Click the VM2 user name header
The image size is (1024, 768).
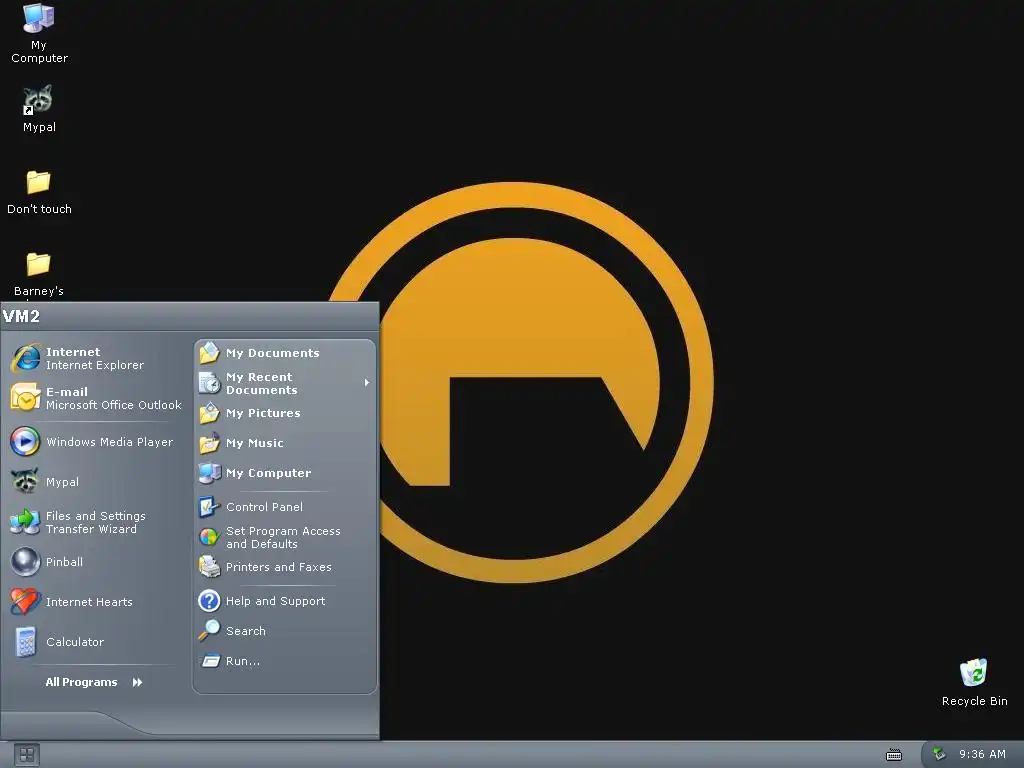tap(22, 317)
